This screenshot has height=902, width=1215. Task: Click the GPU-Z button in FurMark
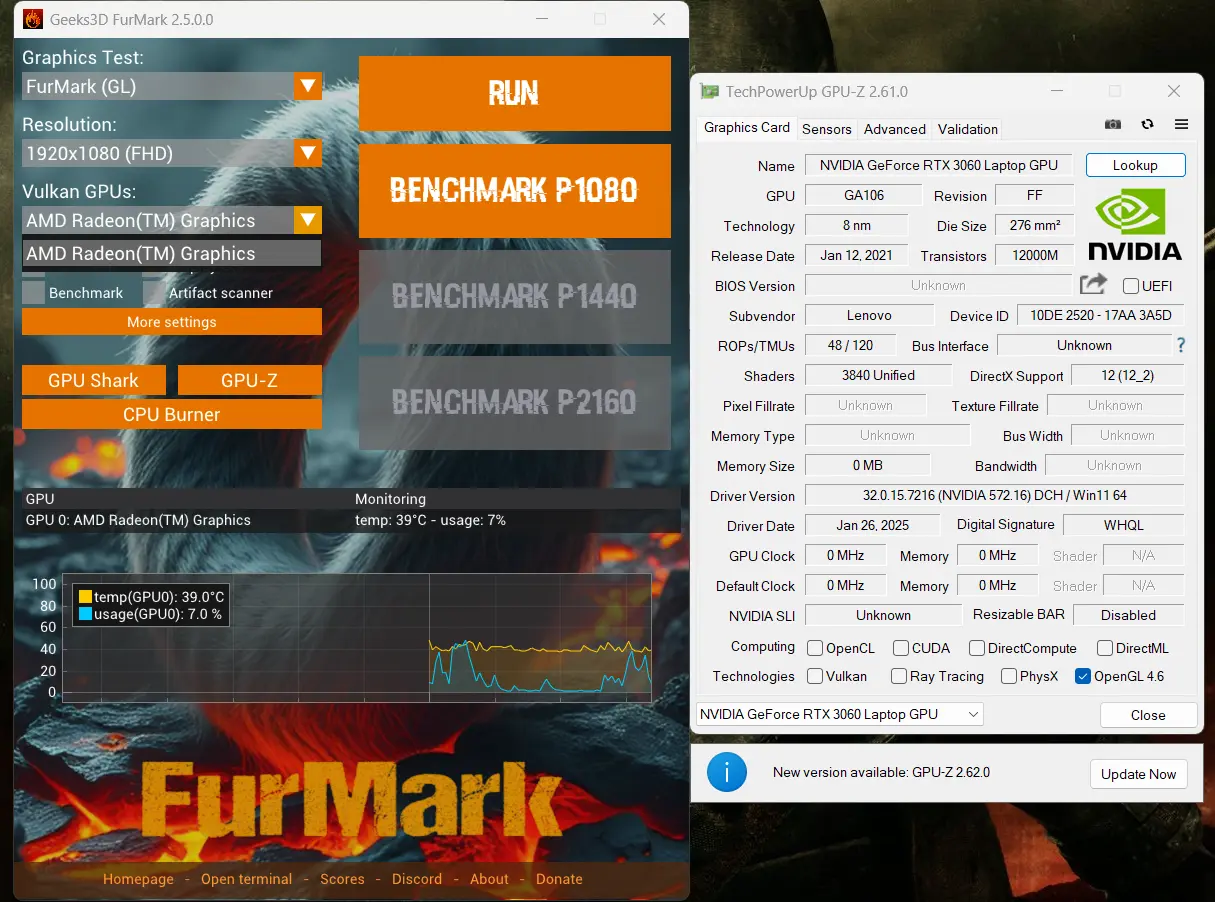point(250,380)
